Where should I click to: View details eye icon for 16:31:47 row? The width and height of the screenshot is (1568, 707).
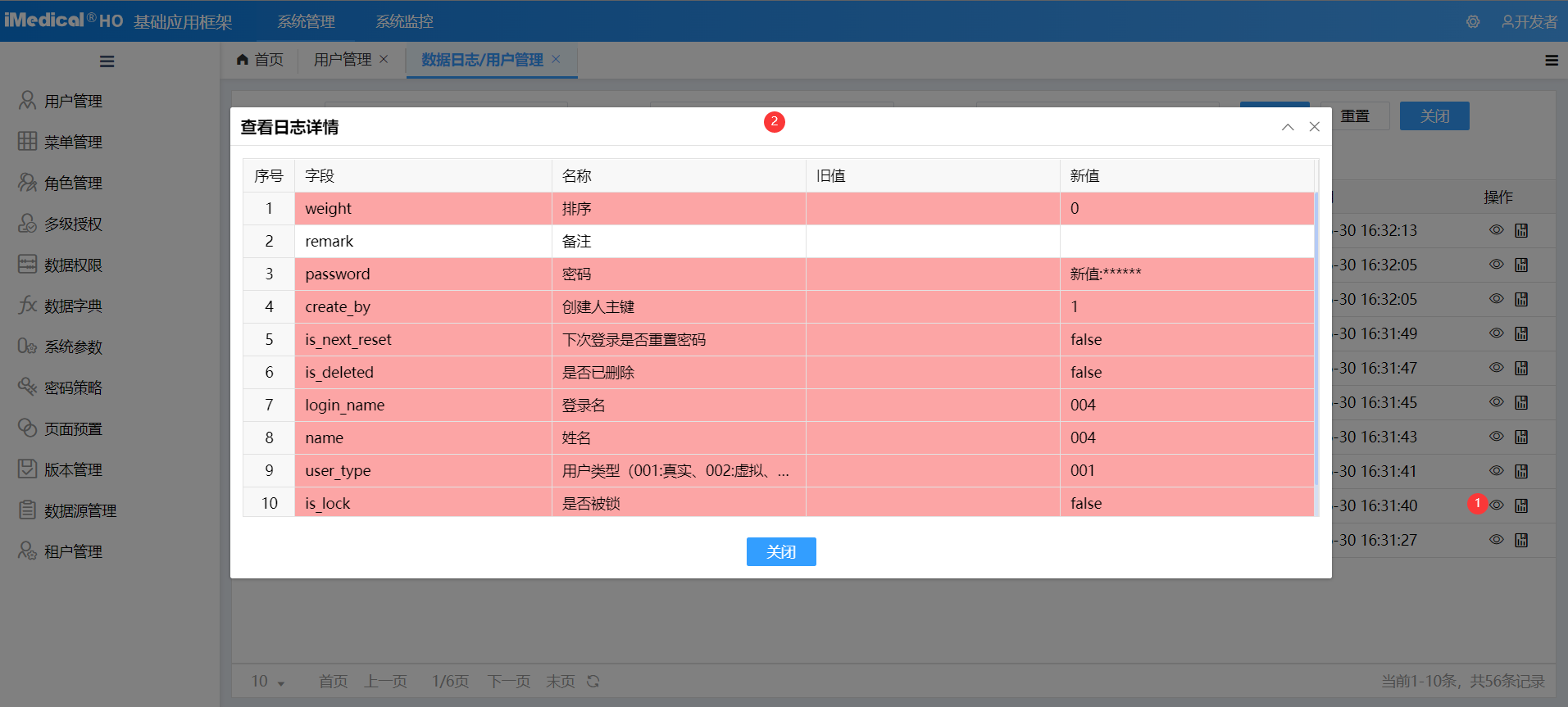[1497, 368]
